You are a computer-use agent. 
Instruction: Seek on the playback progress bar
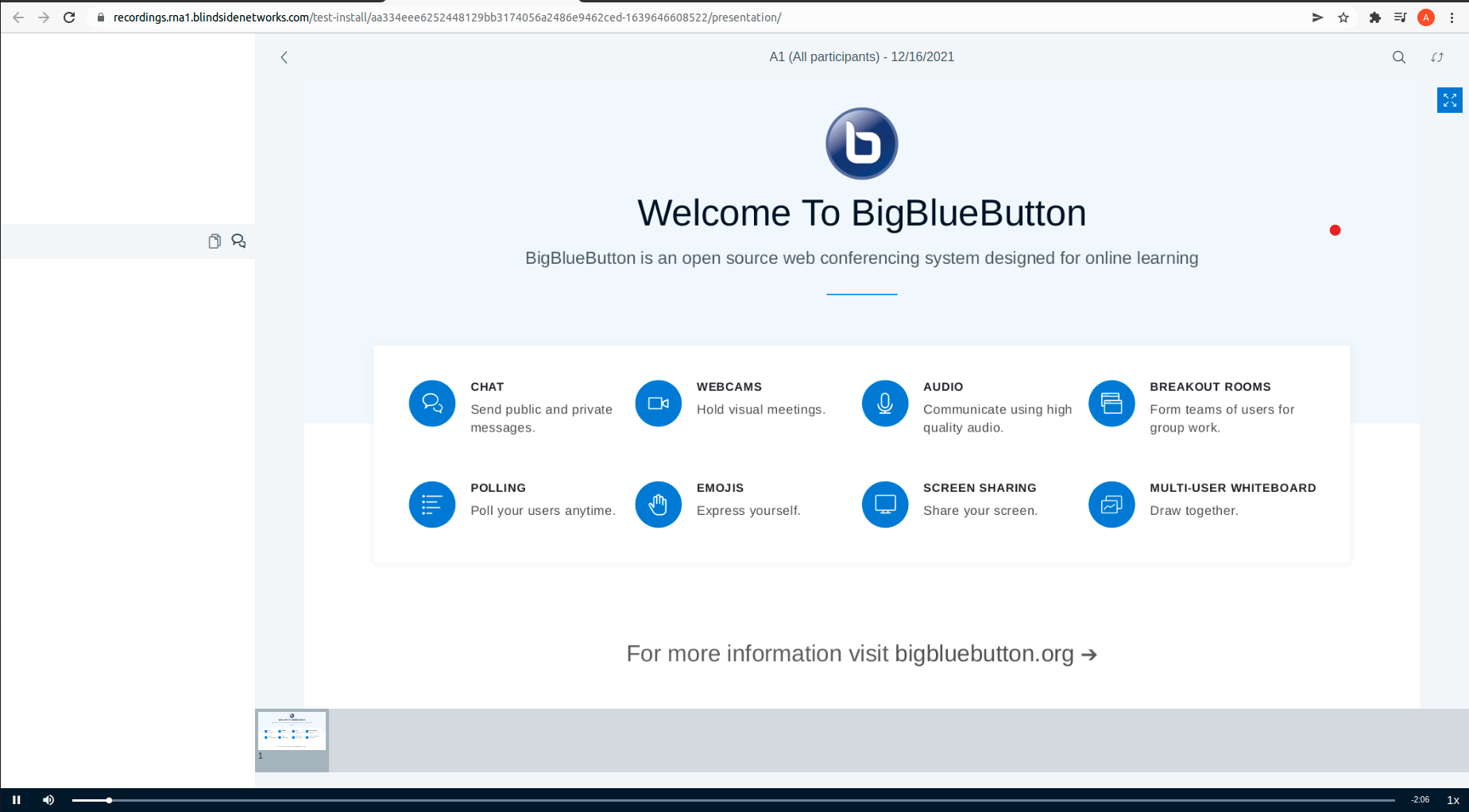point(733,800)
